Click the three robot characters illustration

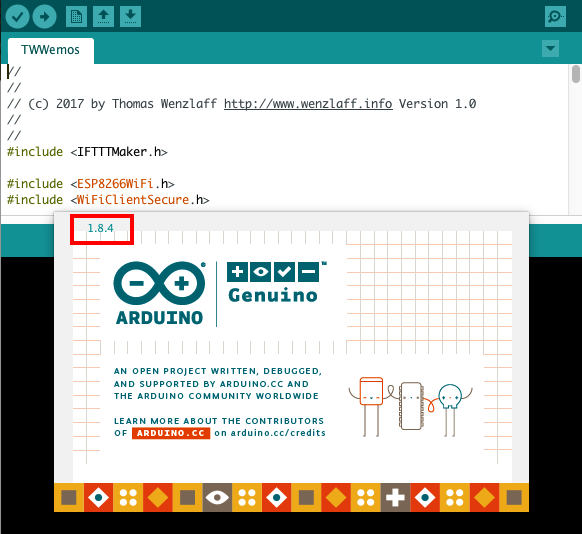click(x=411, y=406)
